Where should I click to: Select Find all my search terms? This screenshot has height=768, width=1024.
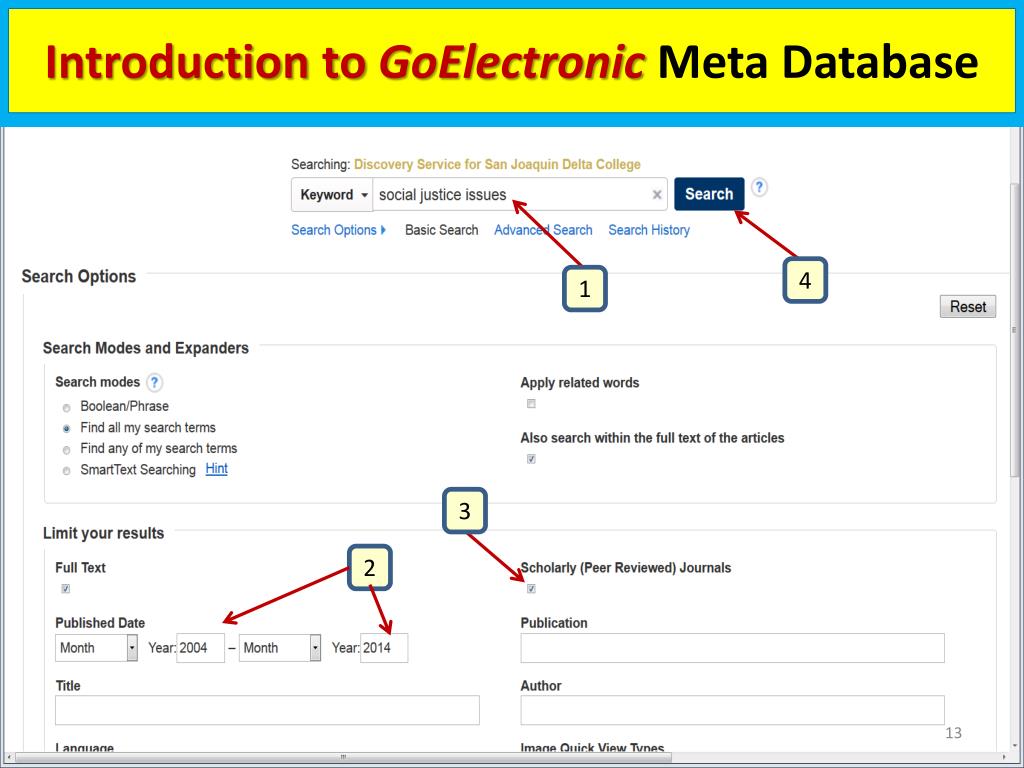tap(66, 428)
